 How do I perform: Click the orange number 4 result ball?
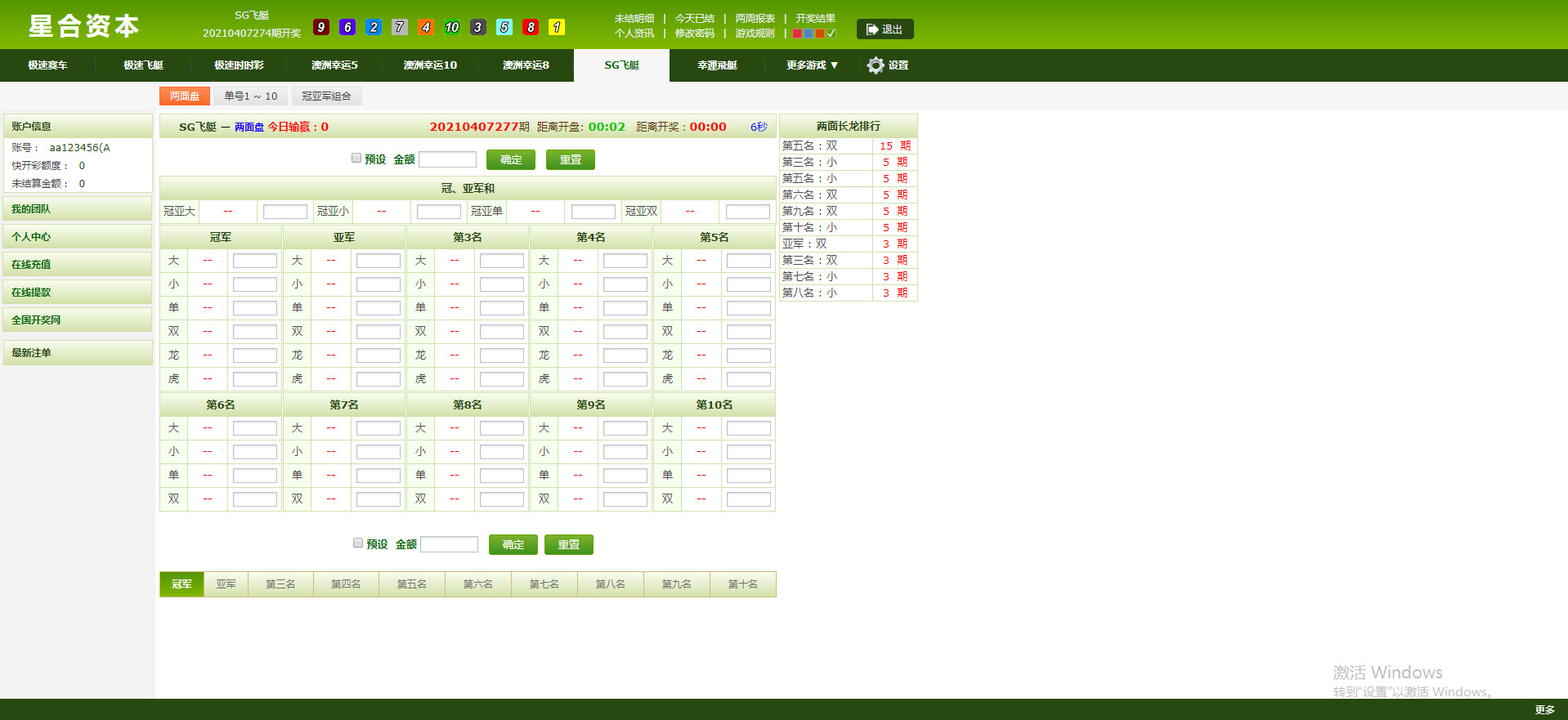tap(426, 27)
